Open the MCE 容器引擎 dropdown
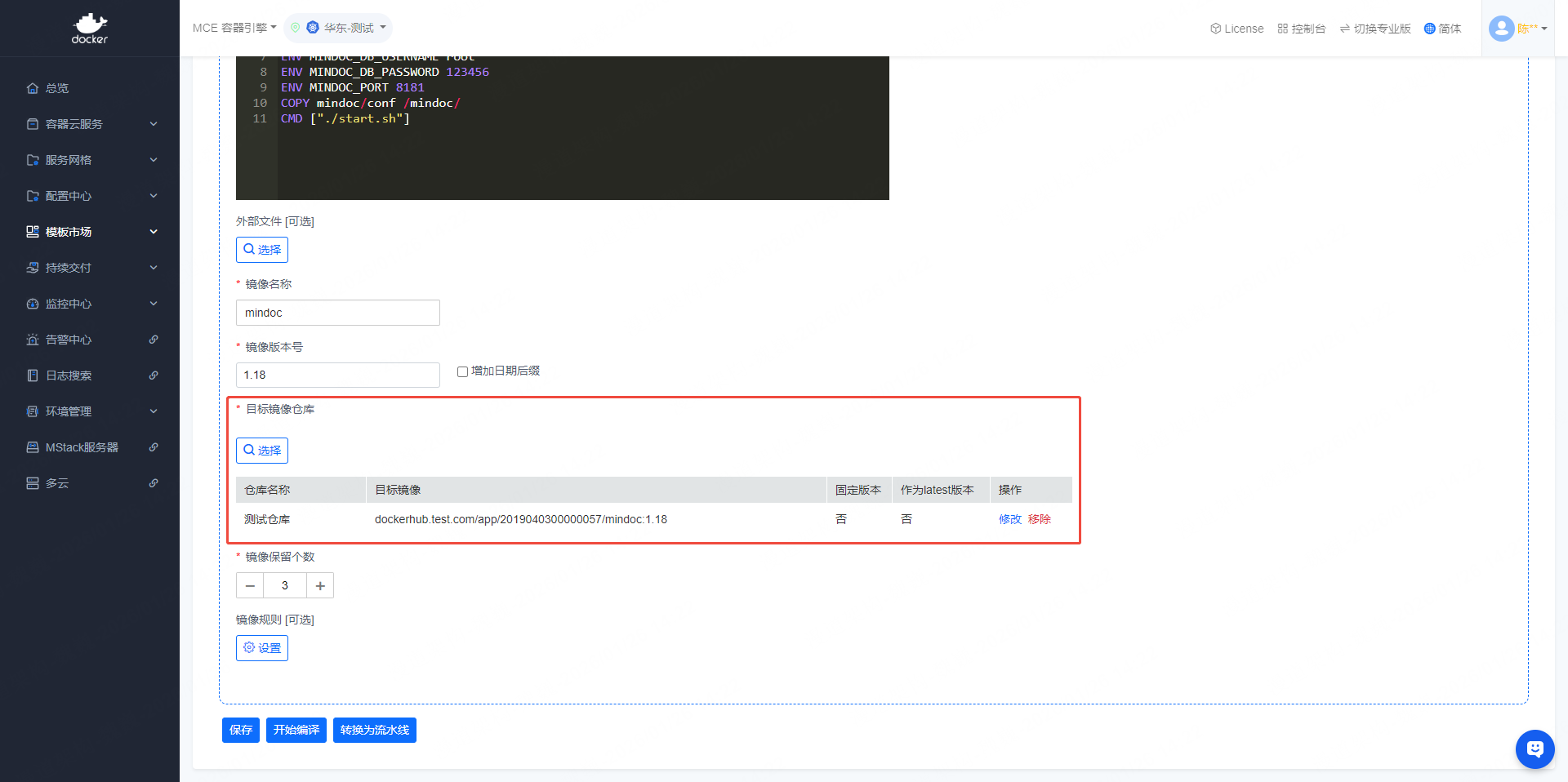This screenshot has width=1568, height=782. (234, 28)
